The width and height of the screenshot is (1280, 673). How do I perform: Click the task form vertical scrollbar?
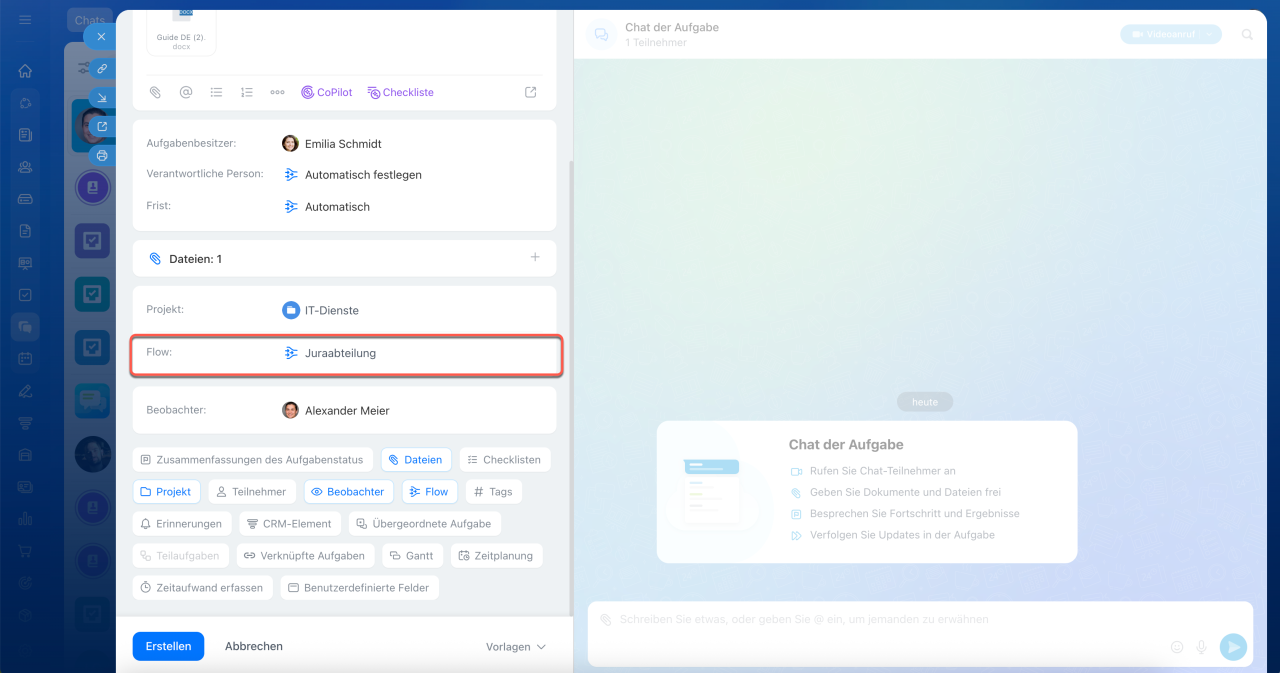[570, 388]
